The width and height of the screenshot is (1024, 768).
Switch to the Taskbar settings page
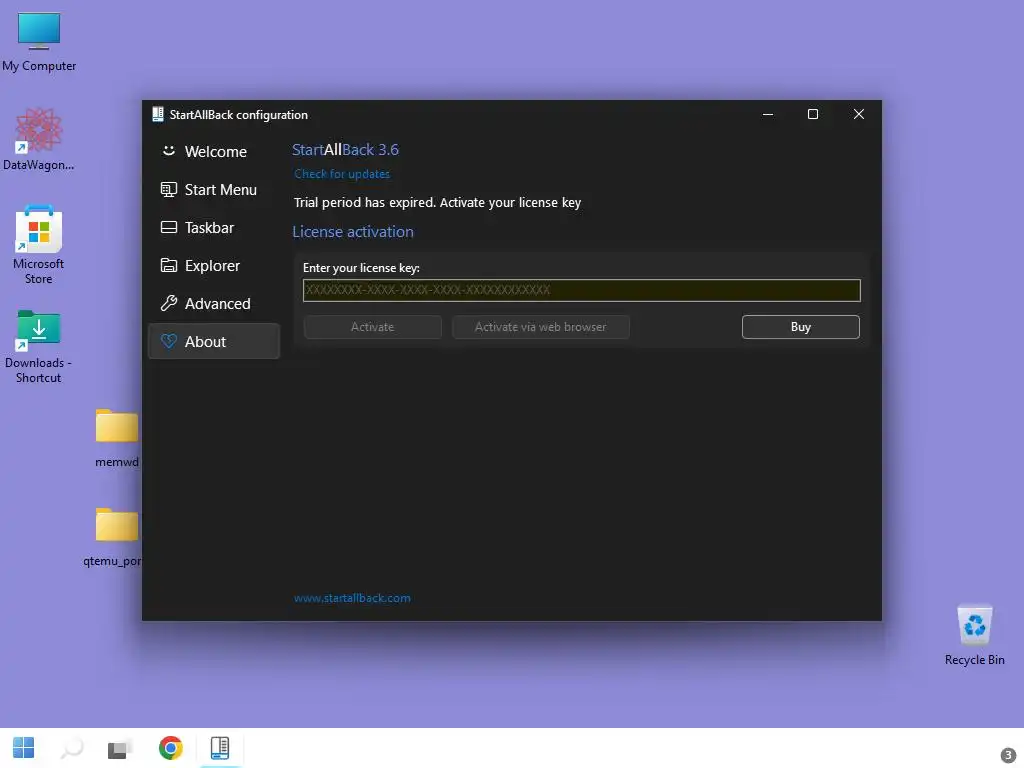(x=214, y=227)
